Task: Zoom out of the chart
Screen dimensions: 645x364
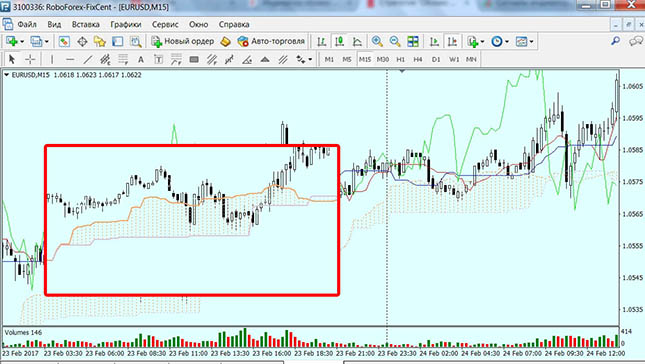Action: coord(394,42)
